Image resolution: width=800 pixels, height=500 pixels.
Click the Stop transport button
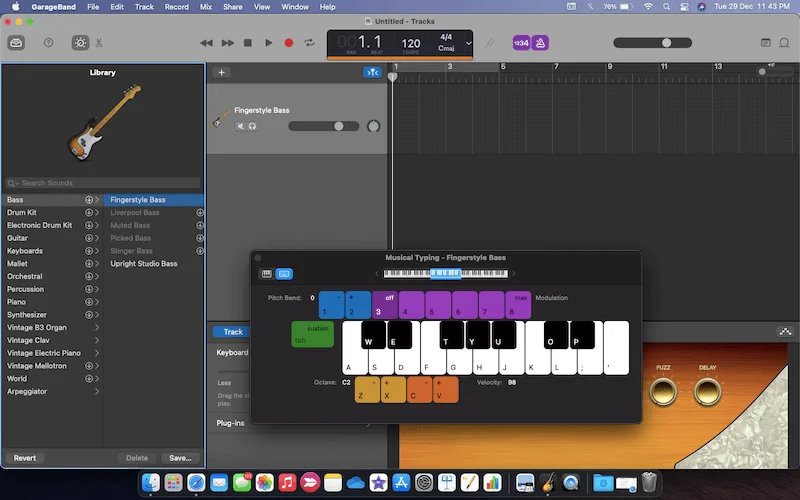(248, 43)
